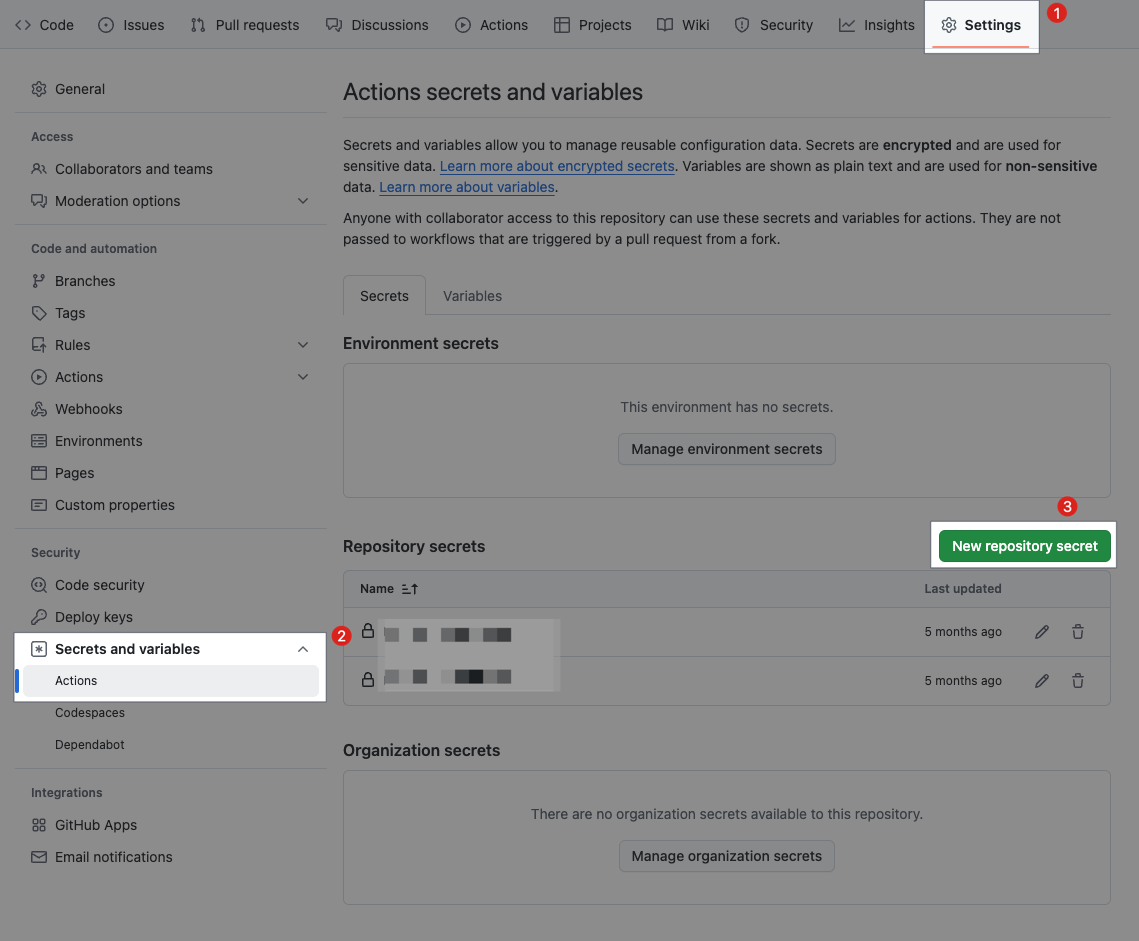
Task: Collapse the Secrets and variables section
Action: 303,649
